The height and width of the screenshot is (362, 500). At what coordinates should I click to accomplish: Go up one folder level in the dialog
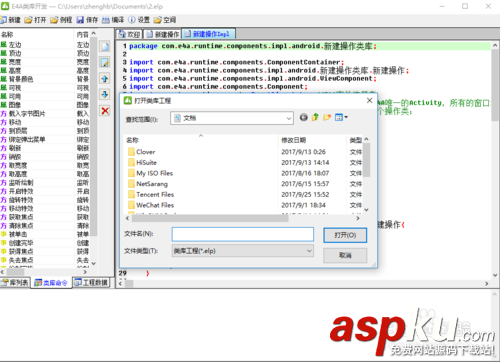(315, 117)
